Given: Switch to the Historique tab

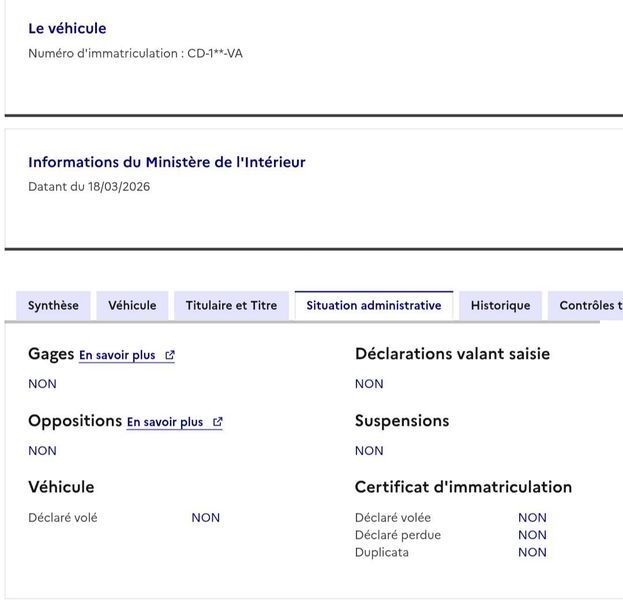Looking at the screenshot, I should (500, 305).
